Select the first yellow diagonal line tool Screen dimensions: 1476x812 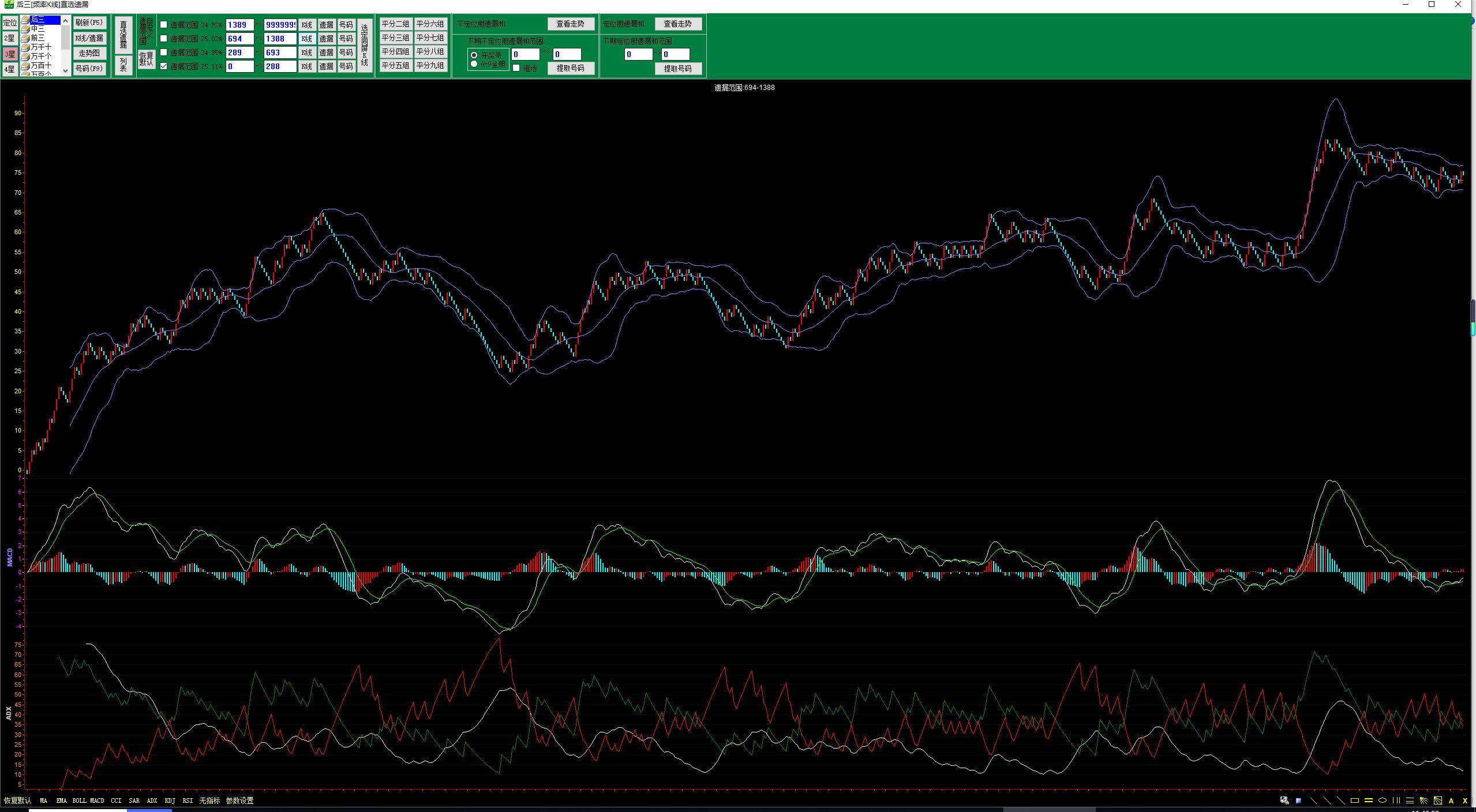click(x=1313, y=800)
